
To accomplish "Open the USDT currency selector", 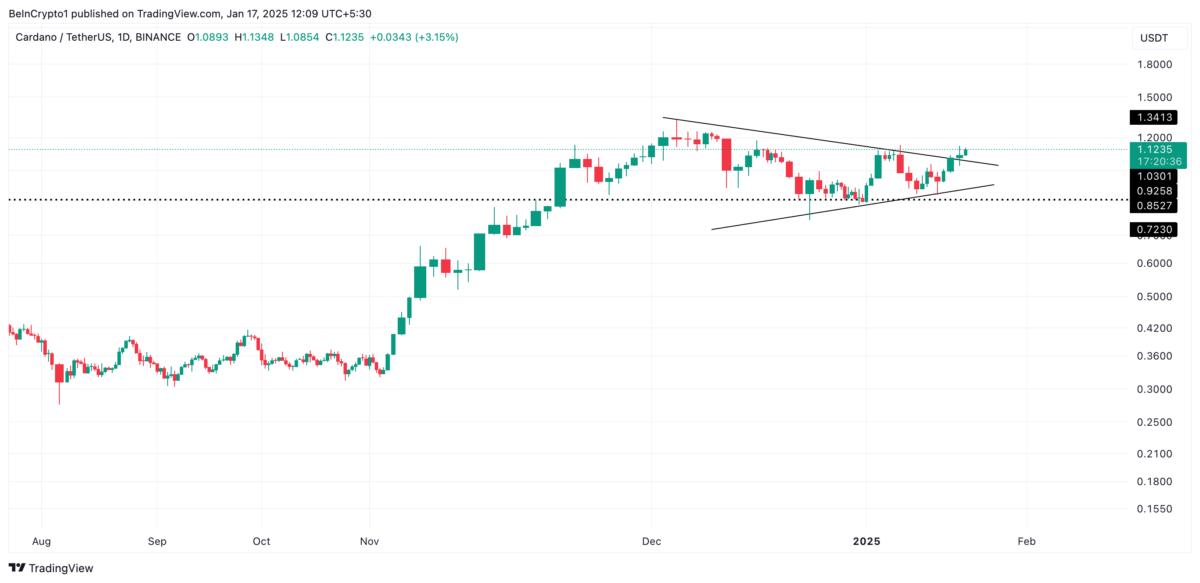I will [x=1154, y=38].
